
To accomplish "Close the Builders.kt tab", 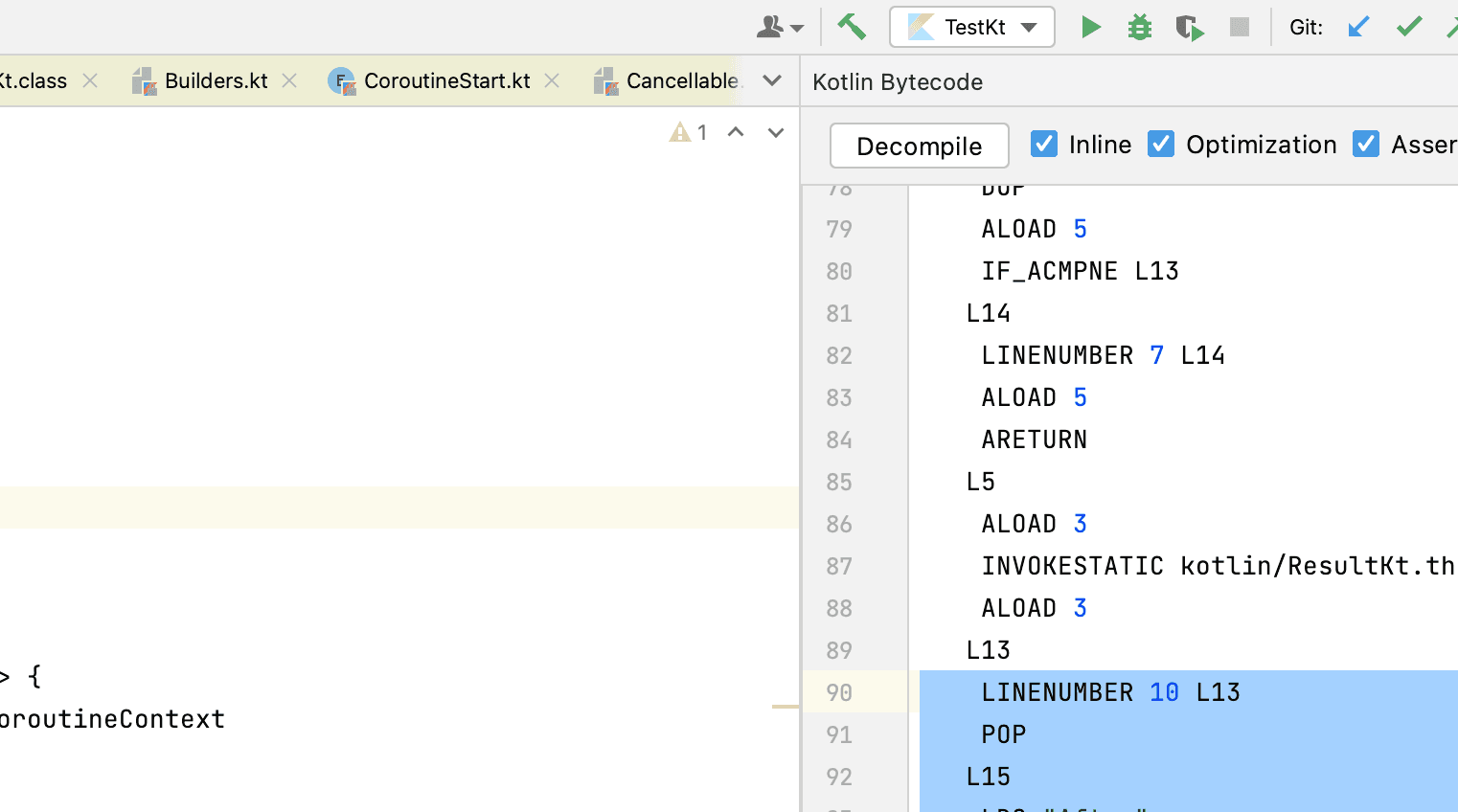I will [289, 81].
